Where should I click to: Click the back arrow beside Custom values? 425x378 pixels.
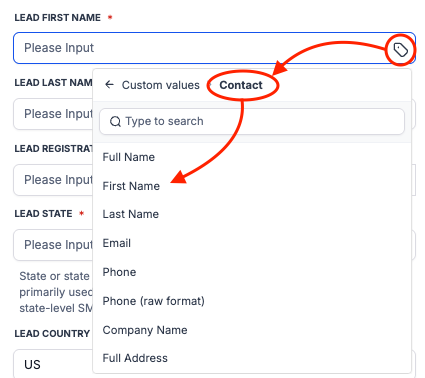(x=109, y=85)
